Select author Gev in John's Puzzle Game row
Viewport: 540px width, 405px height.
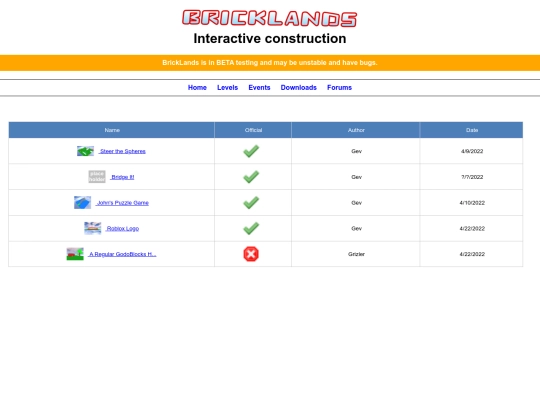356,203
